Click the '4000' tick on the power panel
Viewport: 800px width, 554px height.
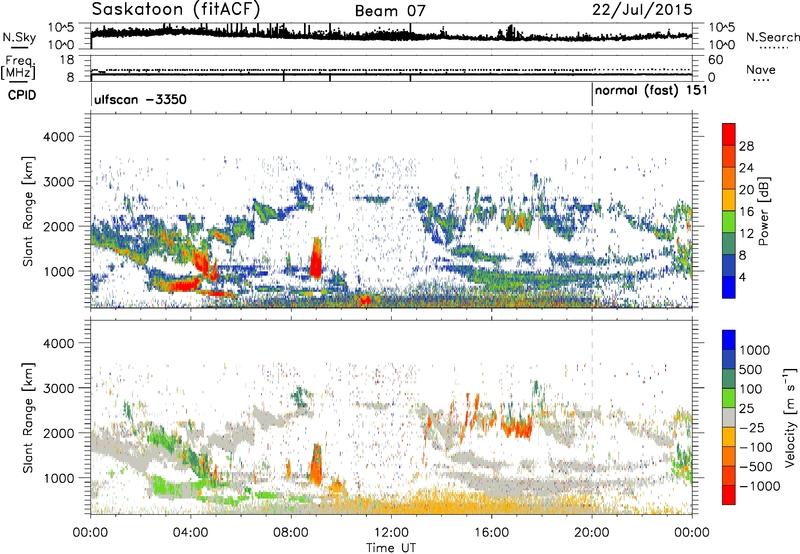click(58, 137)
